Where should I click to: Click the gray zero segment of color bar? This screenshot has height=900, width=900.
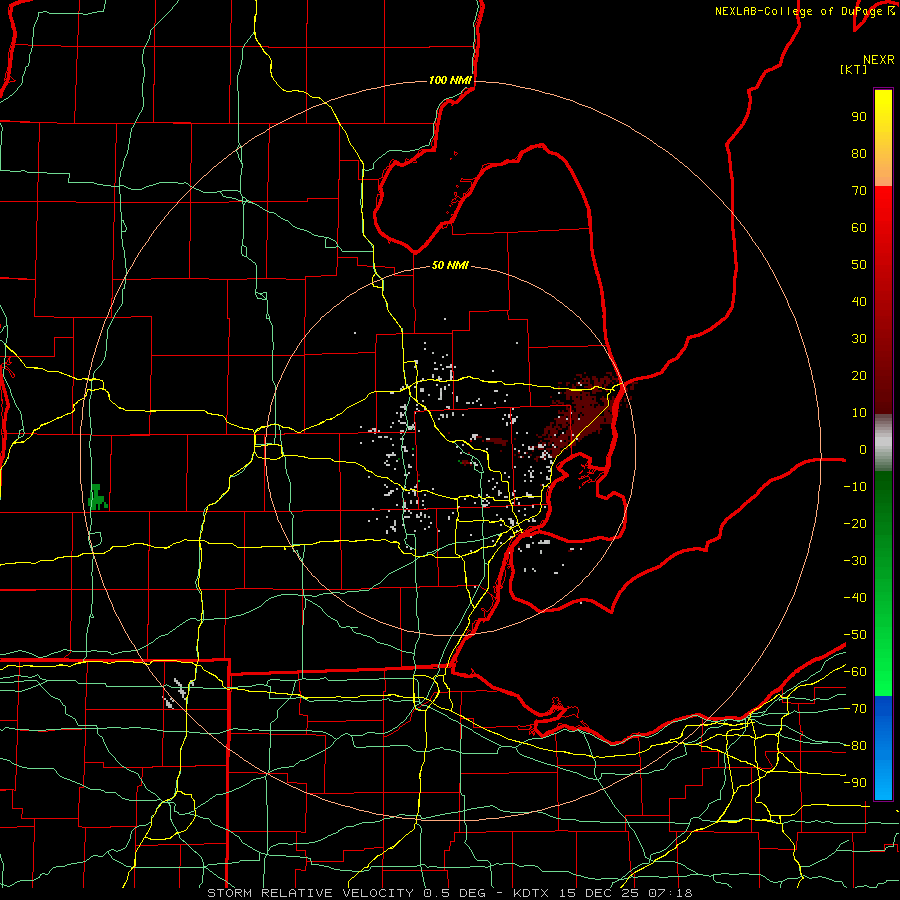(x=883, y=443)
